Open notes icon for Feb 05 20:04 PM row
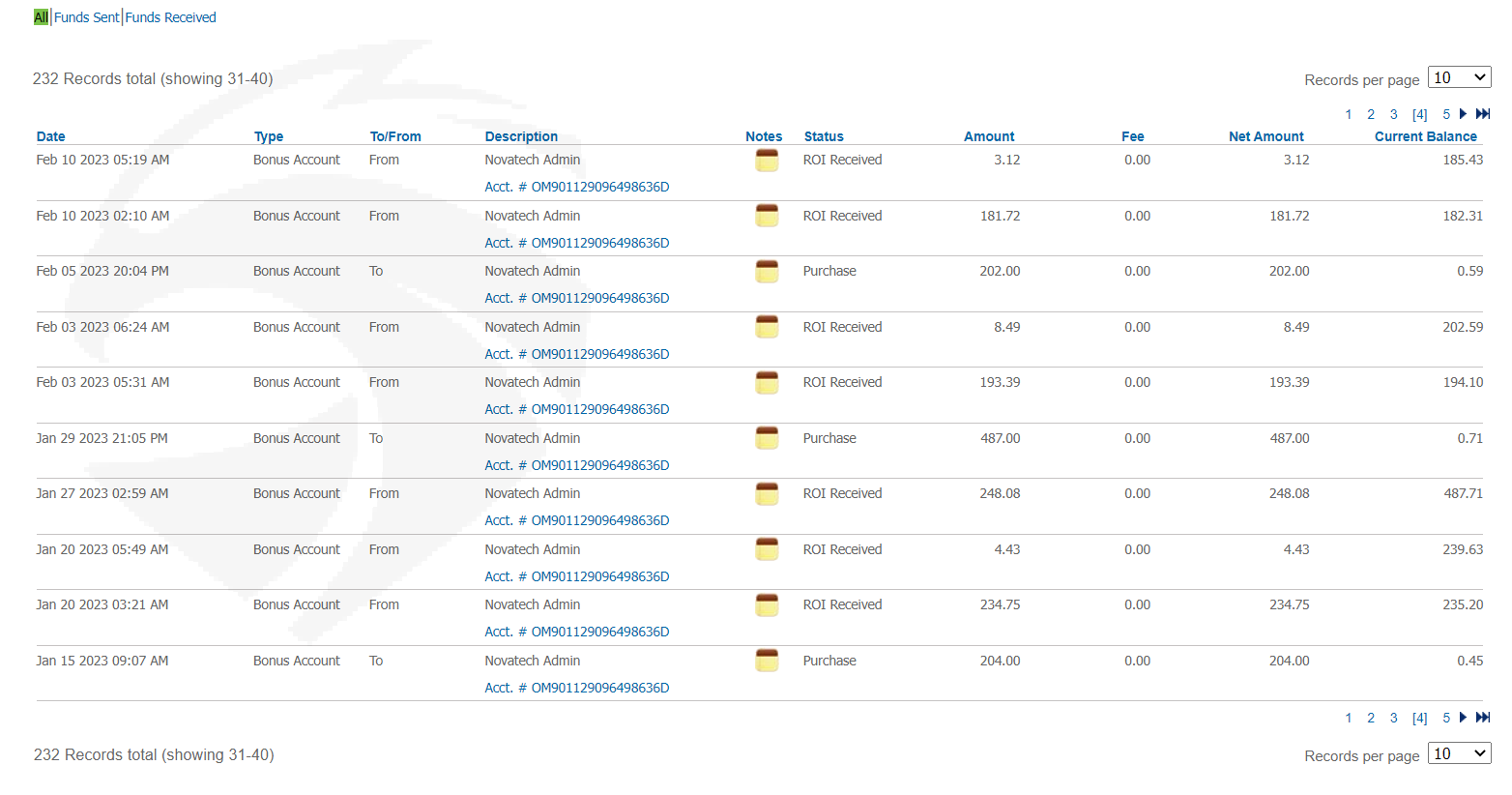Screen dimensions: 1512x795 pos(767,272)
